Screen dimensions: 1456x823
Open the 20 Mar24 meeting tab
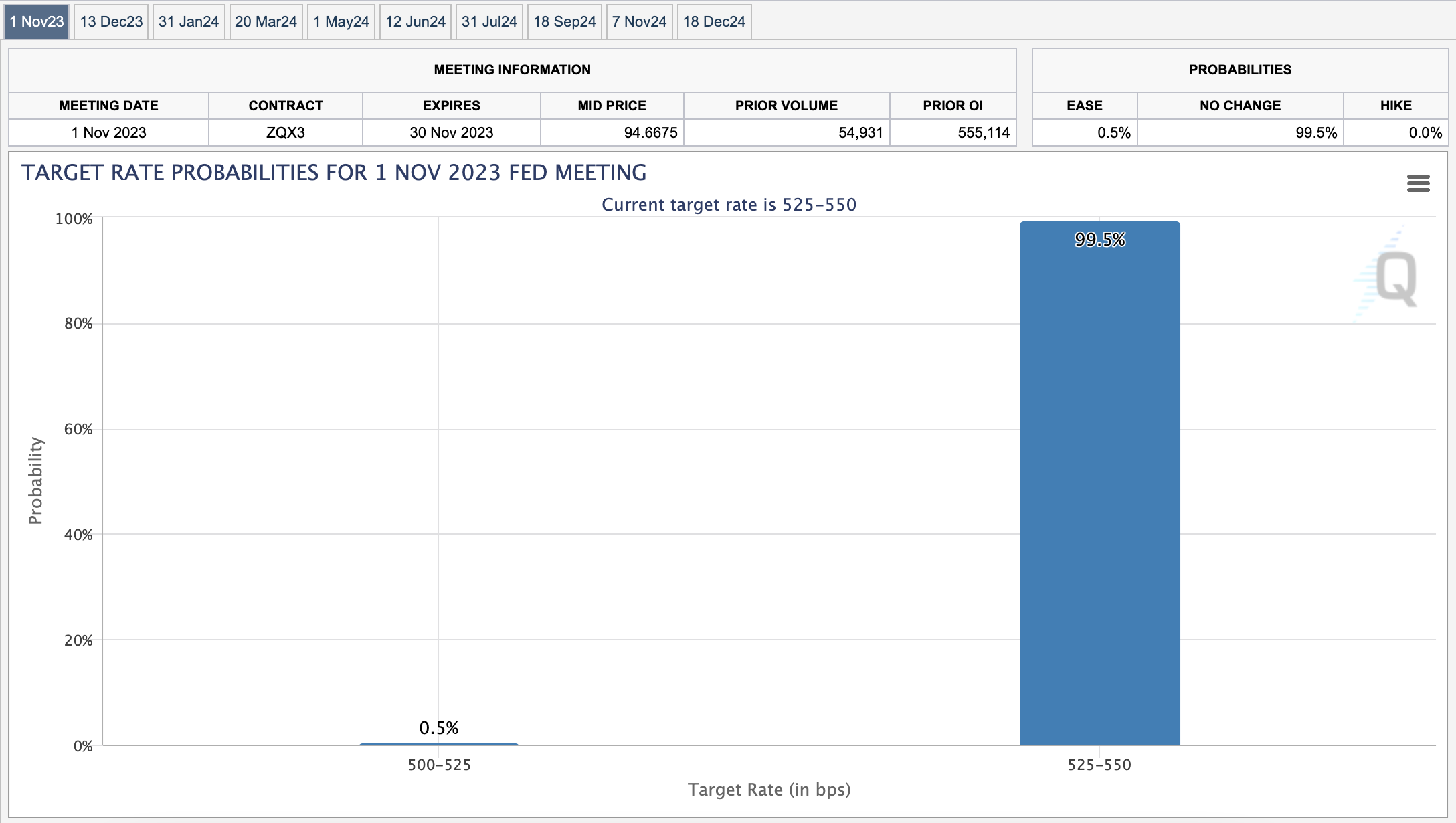coord(266,22)
